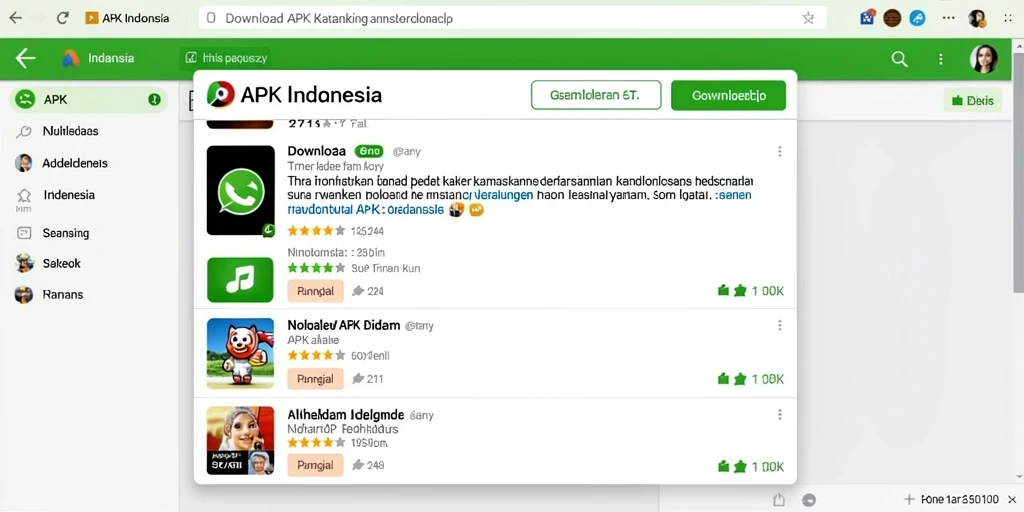1024x512 pixels.
Task: Open the brown round extension icon
Action: pyautogui.click(x=892, y=18)
